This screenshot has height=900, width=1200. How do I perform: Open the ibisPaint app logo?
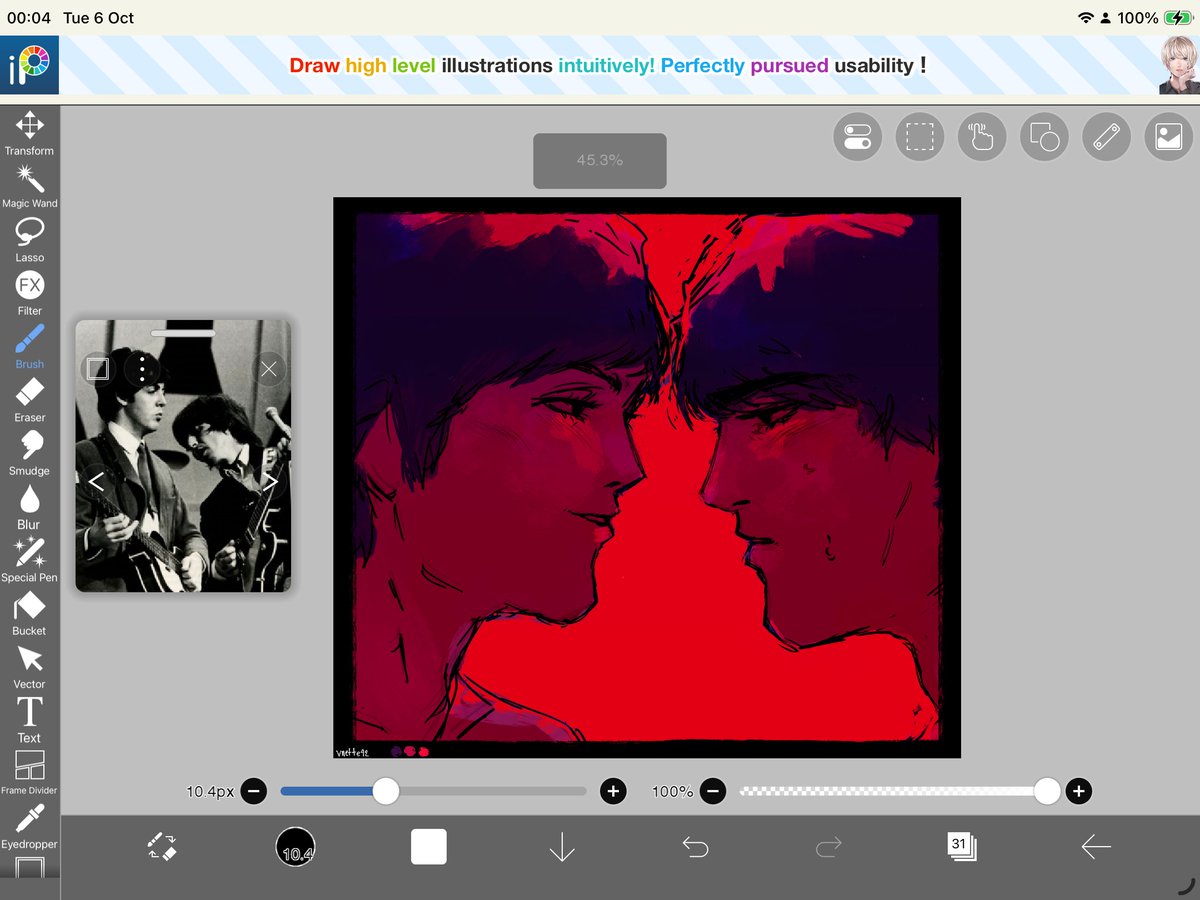tap(29, 66)
